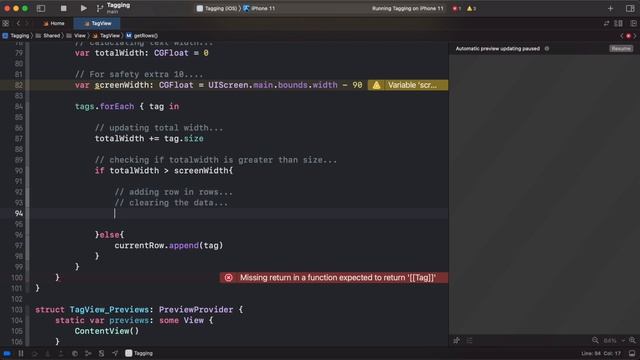
Task: Click the error icon on line 100
Action: 229,278
